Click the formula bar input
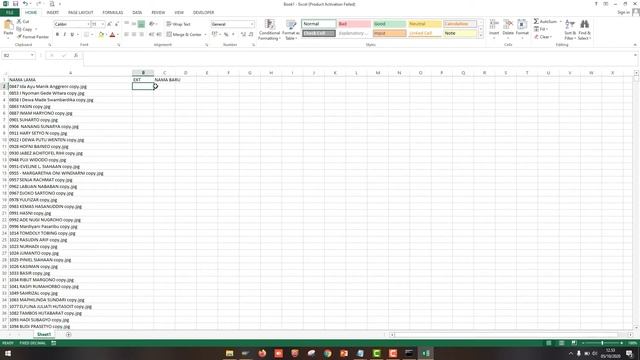This screenshot has height=360, width=640. (359, 58)
